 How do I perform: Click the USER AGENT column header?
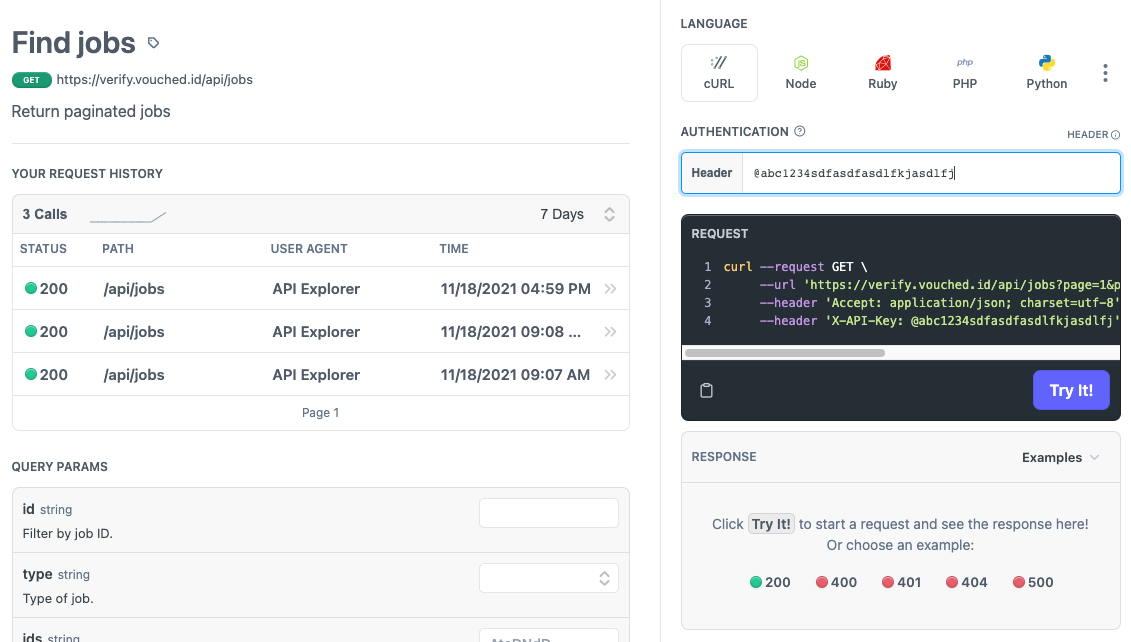(309, 249)
